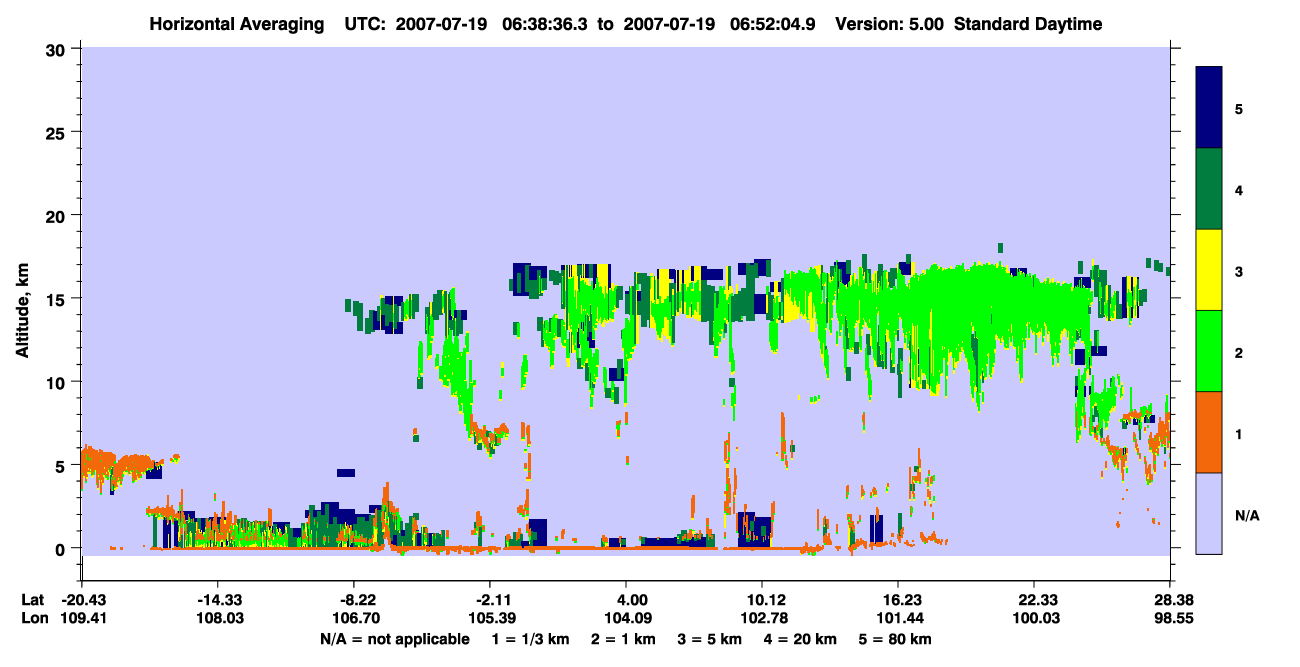Click the altitude tick label 15
This screenshot has width=1300, height=667.
click(x=58, y=299)
